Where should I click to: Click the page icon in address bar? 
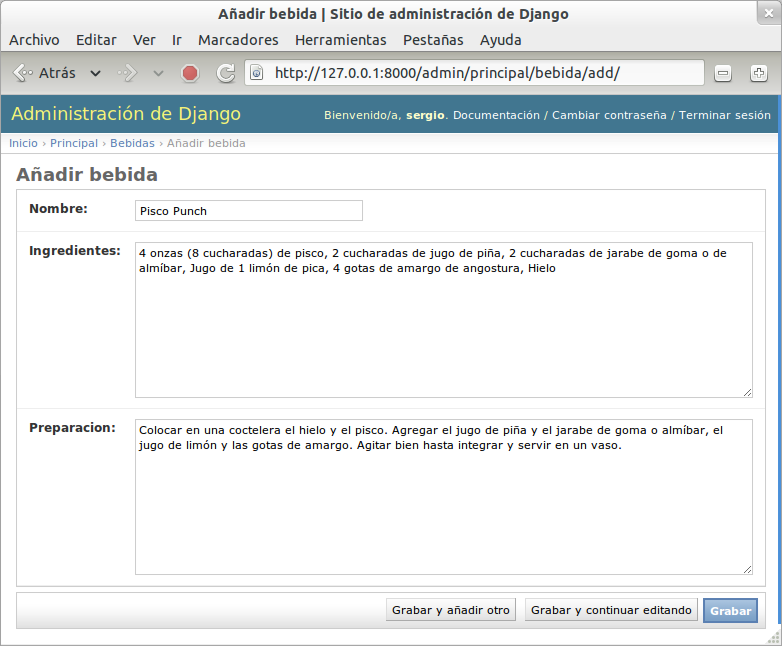tap(256, 73)
